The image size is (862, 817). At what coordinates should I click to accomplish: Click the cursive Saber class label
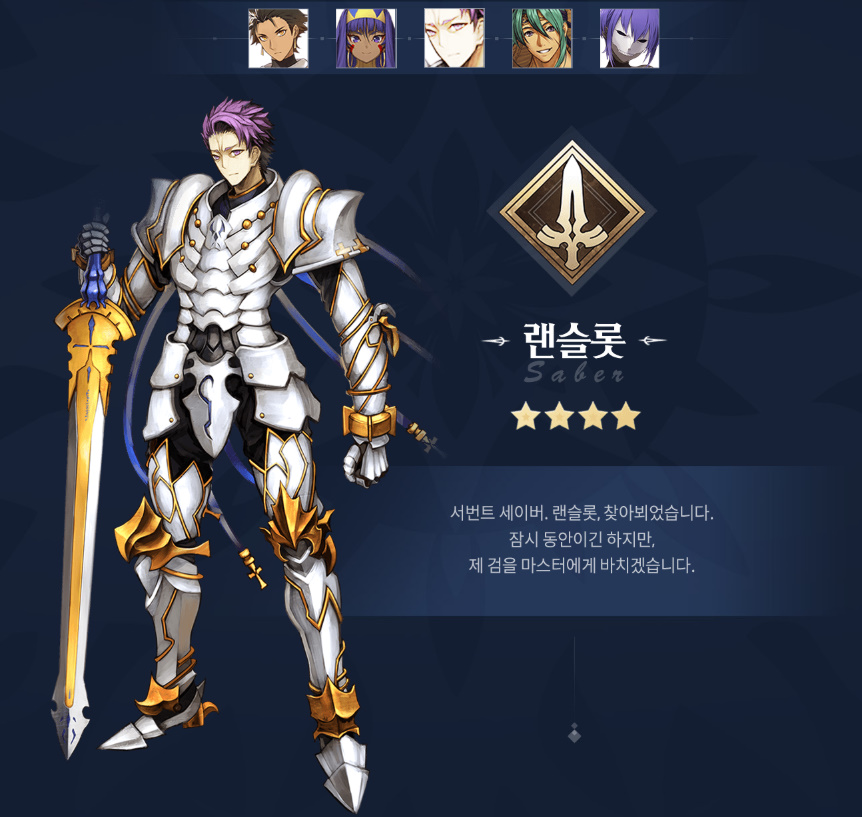(574, 374)
